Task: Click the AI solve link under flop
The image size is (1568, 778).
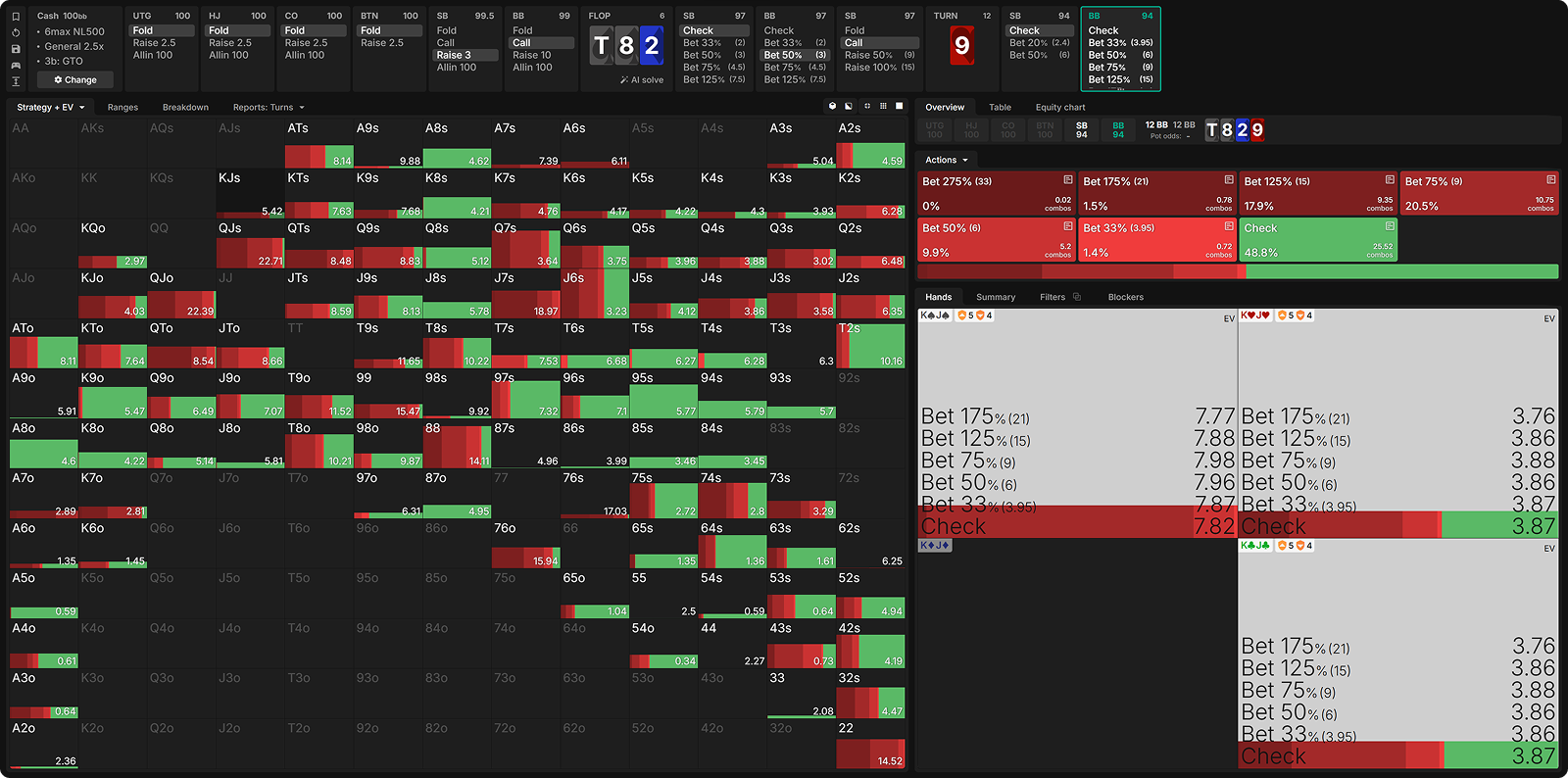Action: point(642,80)
